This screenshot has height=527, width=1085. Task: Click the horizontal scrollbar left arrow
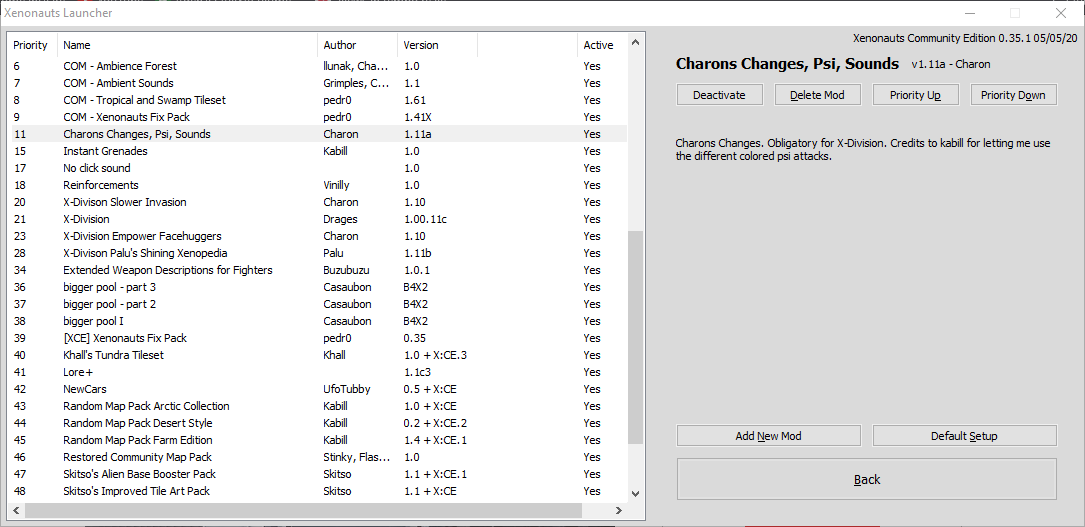(x=17, y=510)
